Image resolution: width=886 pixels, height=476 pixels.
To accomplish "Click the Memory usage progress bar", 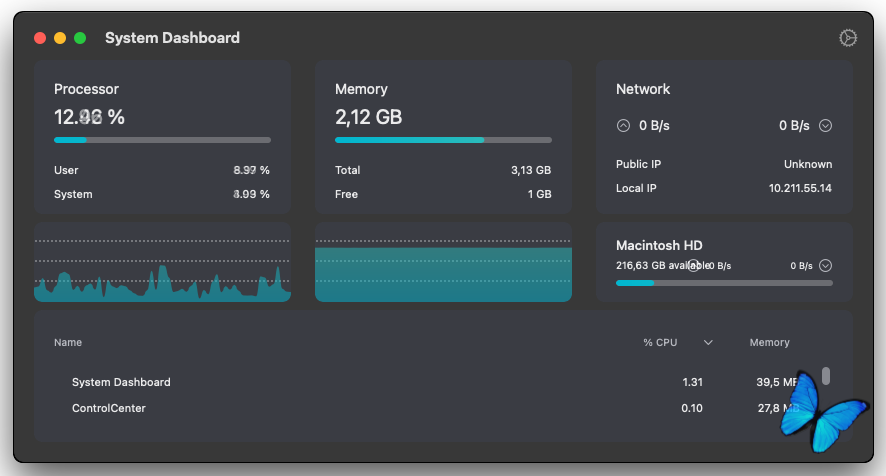I will pos(443,140).
